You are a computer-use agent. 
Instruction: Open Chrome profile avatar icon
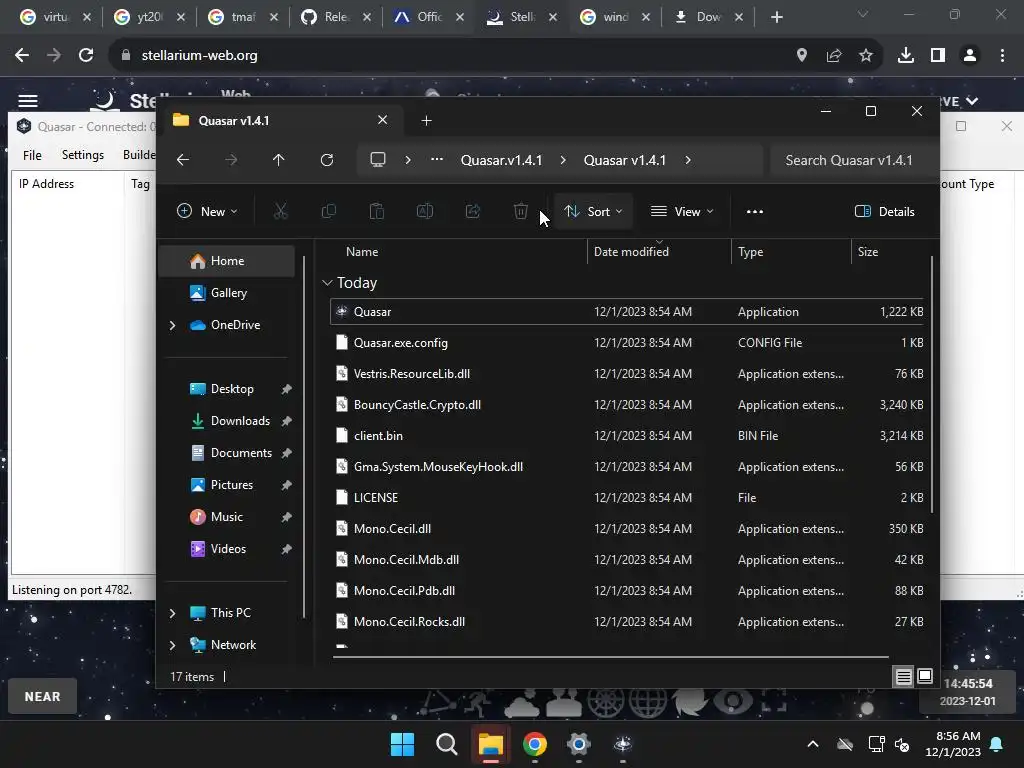970,56
